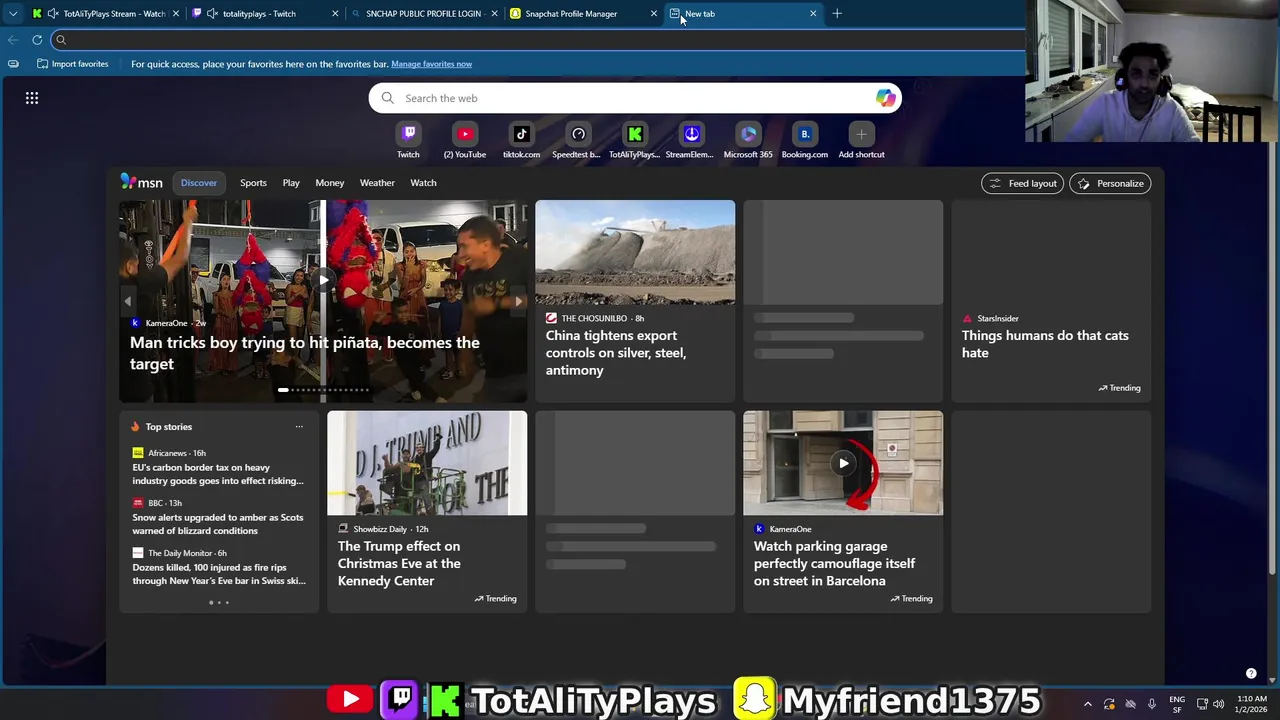Click the feedback help question mark icon
Viewport: 1280px width, 720px height.
point(1251,674)
